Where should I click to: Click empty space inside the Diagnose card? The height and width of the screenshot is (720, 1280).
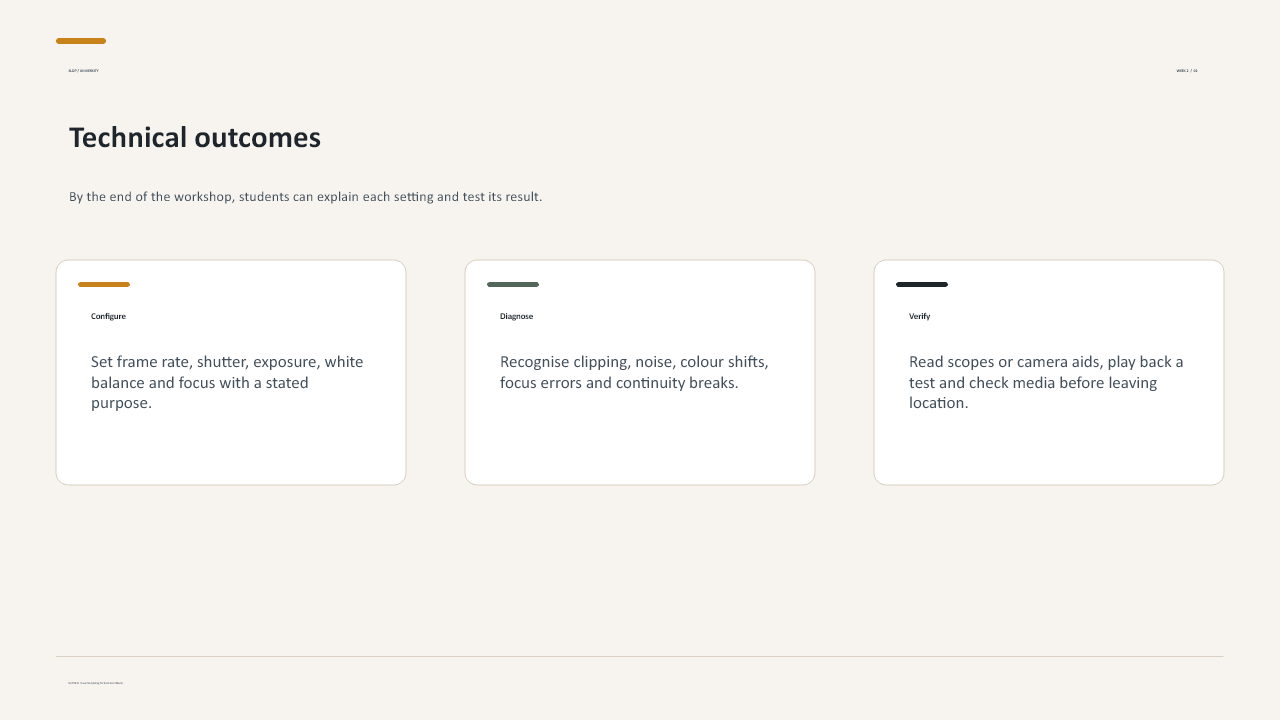(x=640, y=440)
